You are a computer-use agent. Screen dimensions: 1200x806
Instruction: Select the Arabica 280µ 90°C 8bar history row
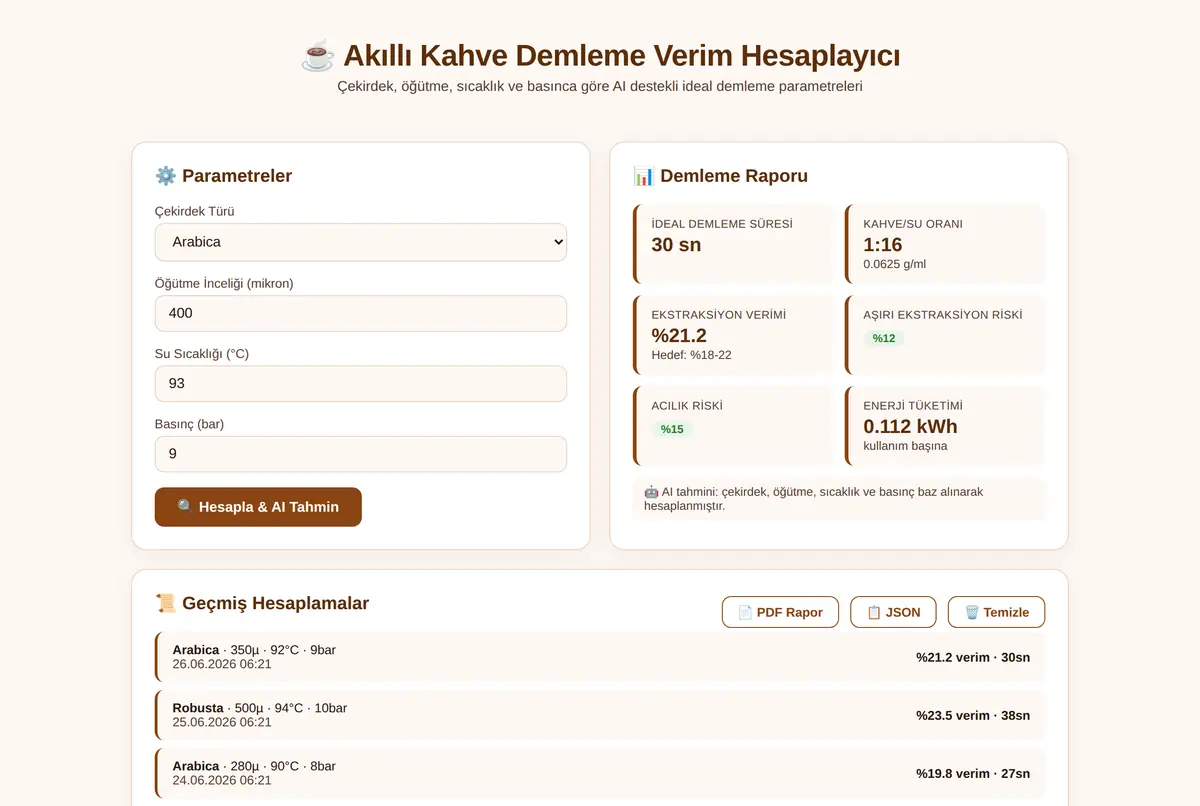coord(600,773)
